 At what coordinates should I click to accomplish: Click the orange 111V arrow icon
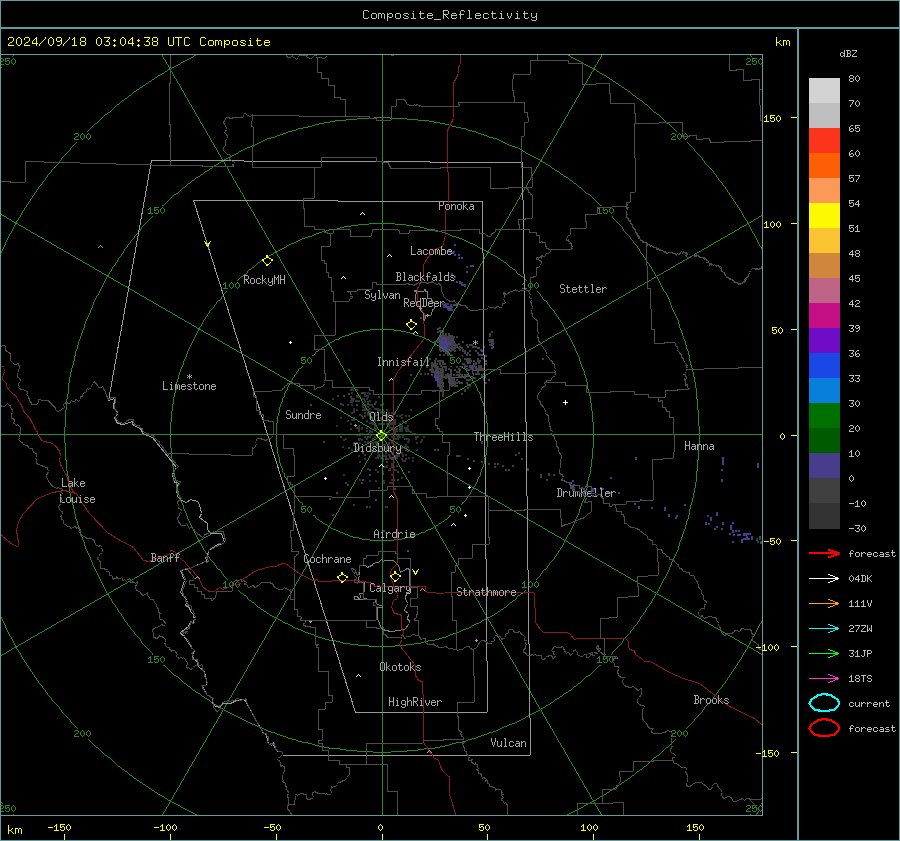coord(824,603)
